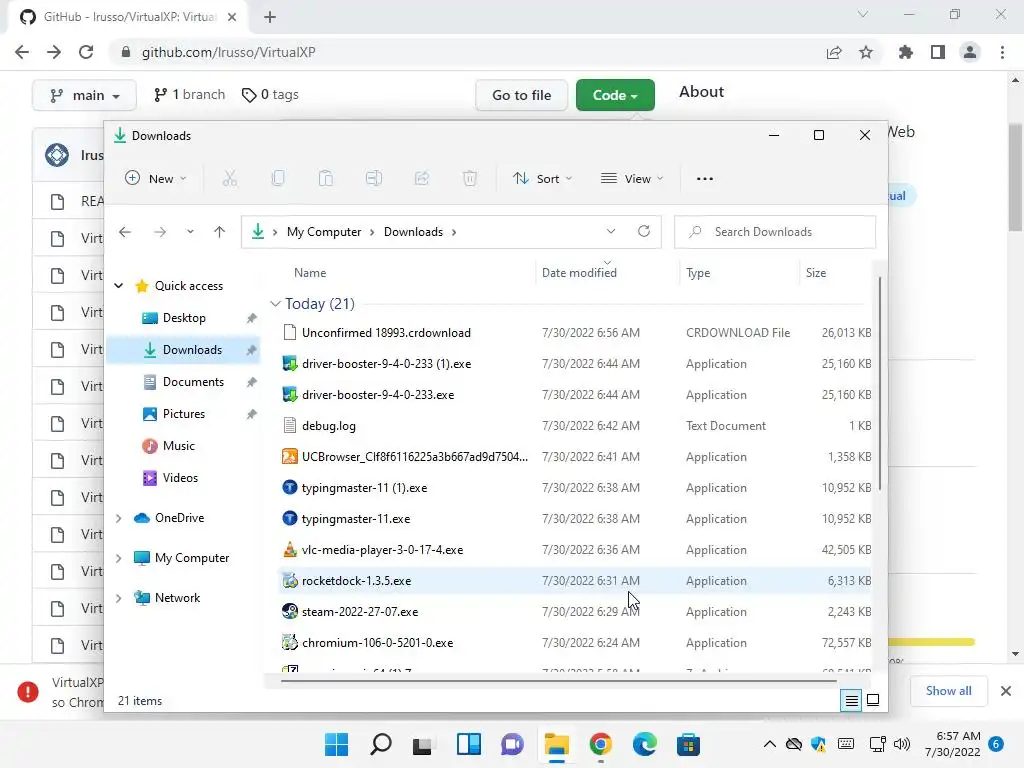This screenshot has width=1024, height=768.
Task: Open the New dropdown in Explorer
Action: 155,178
